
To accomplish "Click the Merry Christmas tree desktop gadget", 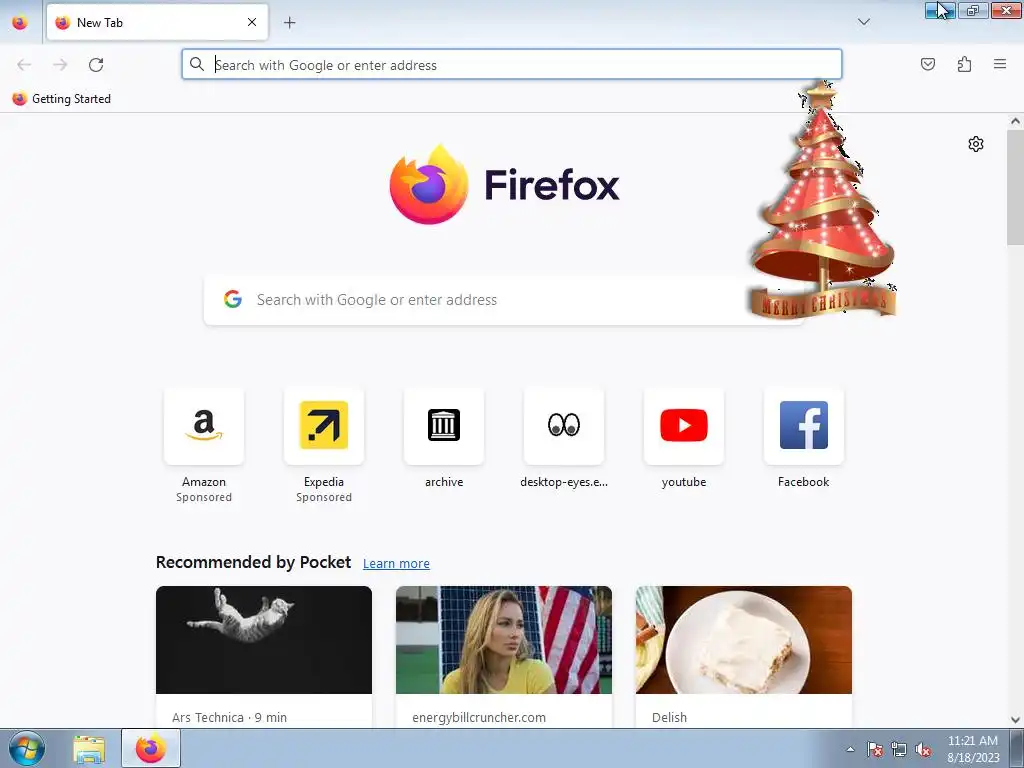I will click(822, 199).
